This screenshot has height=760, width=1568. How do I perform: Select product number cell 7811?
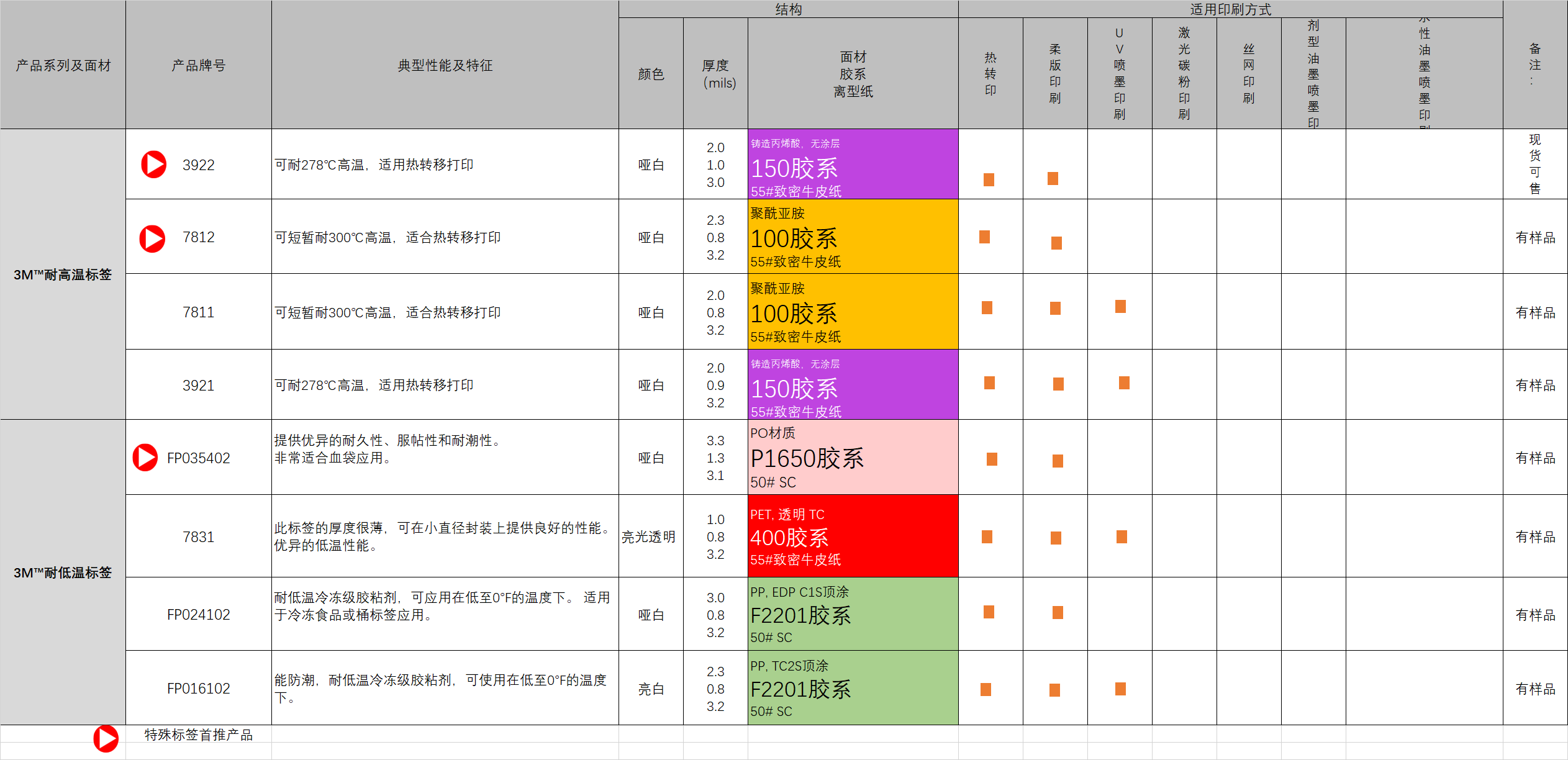point(198,312)
